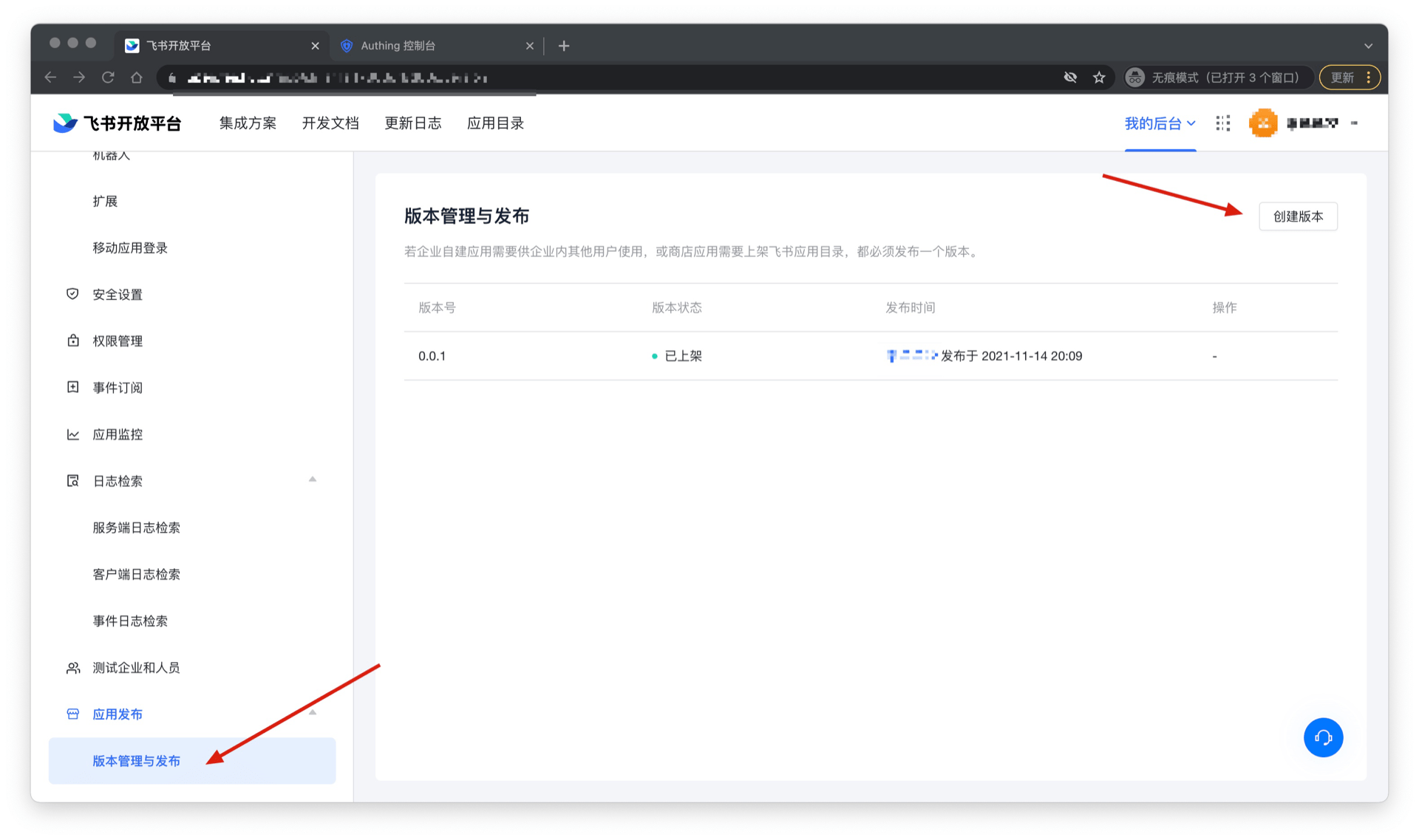Open 开发文档 in top navigation
The image size is (1419, 840).
(x=330, y=123)
